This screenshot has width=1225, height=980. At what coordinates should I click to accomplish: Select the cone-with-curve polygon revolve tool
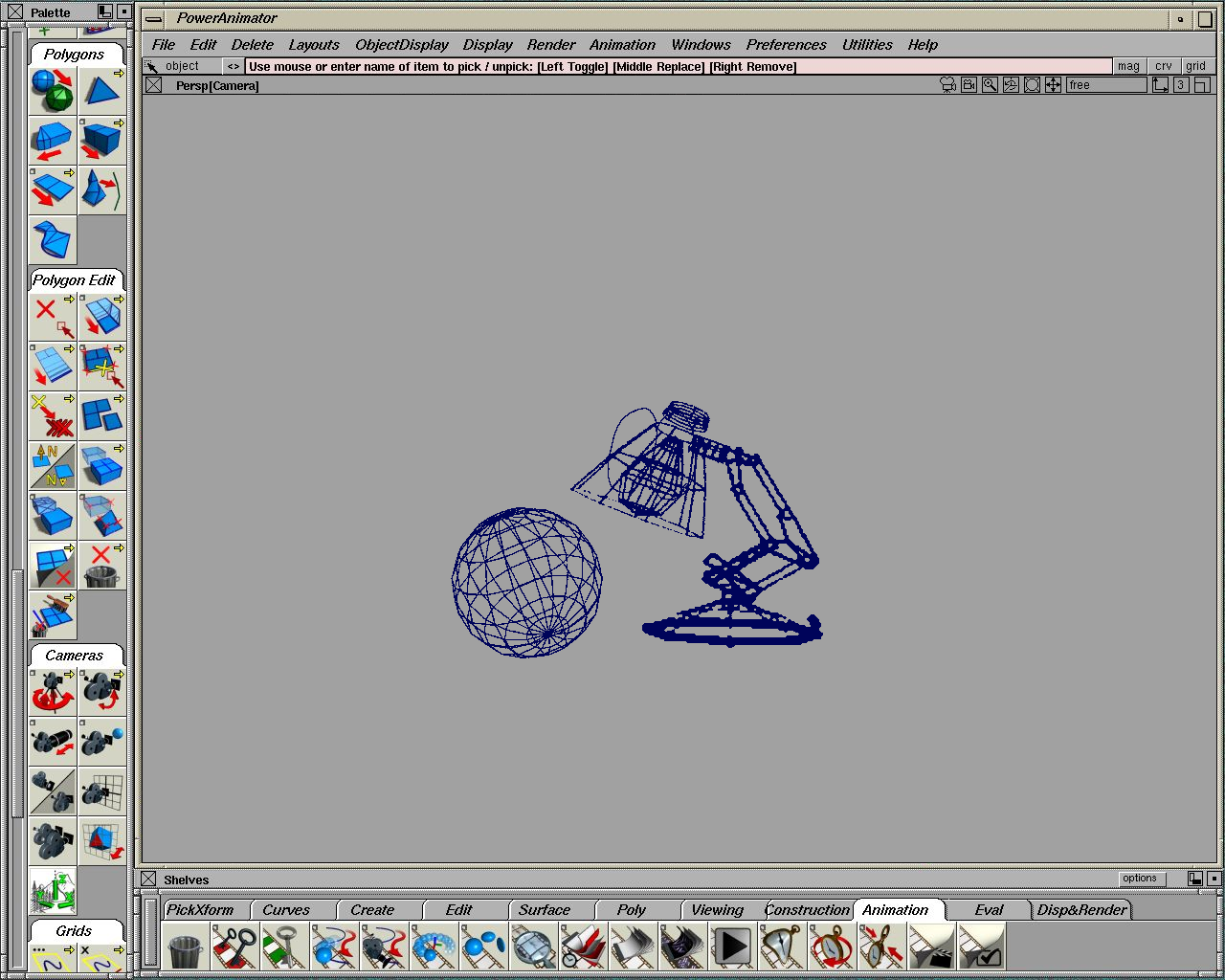coord(102,190)
